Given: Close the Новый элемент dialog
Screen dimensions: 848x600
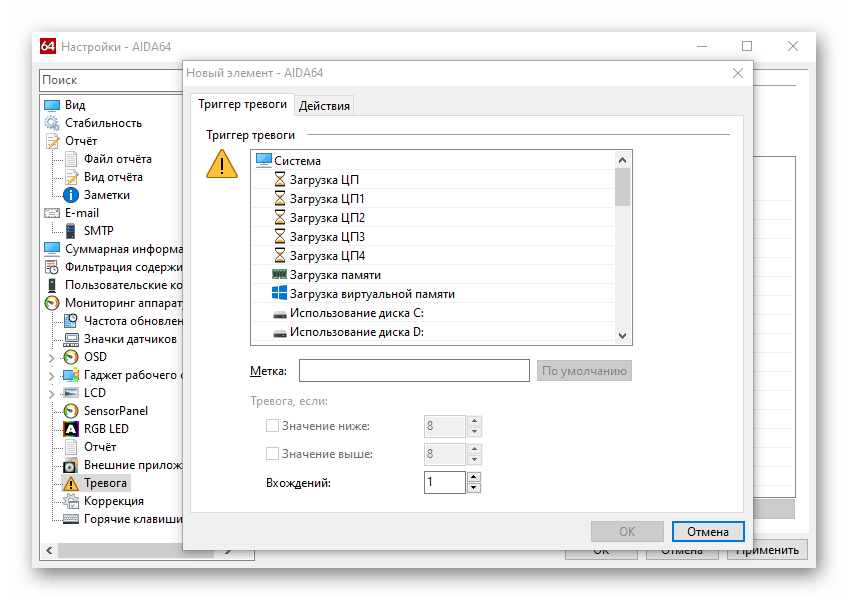Looking at the screenshot, I should coord(738,73).
